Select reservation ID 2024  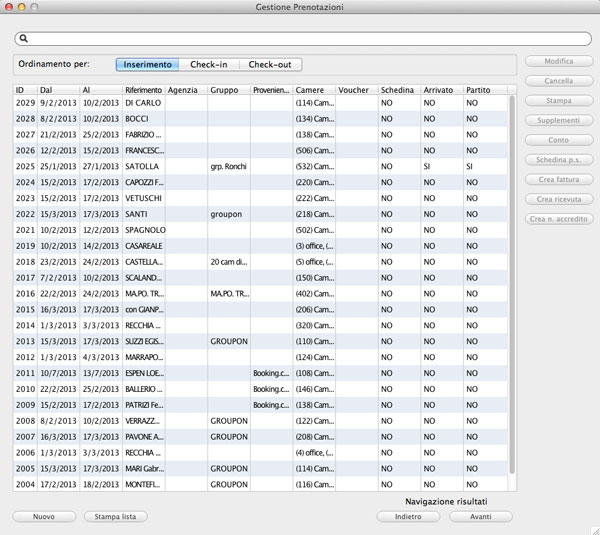[x=25, y=183]
